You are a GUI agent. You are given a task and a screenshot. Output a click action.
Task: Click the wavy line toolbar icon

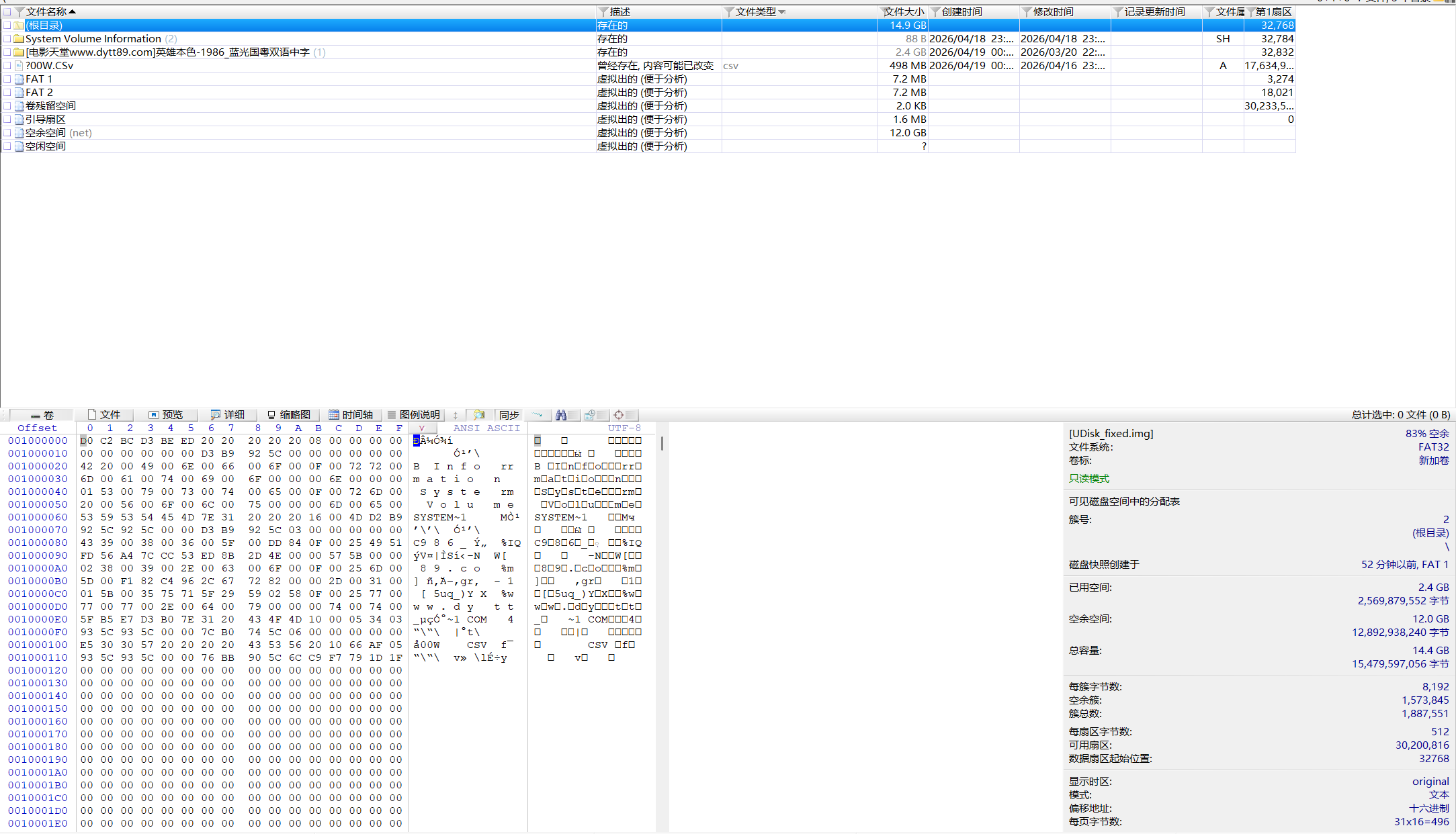click(538, 415)
